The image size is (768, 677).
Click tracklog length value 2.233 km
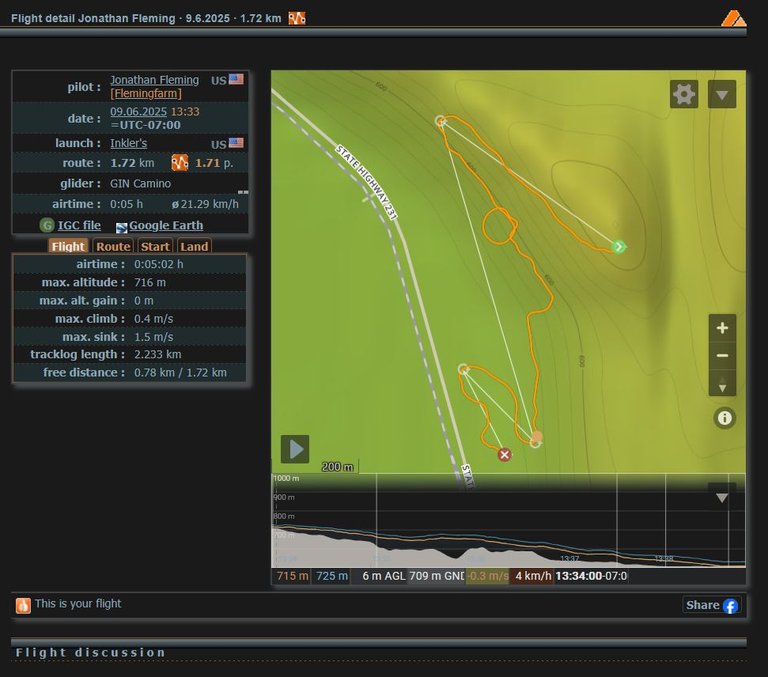pyautogui.click(x=158, y=354)
